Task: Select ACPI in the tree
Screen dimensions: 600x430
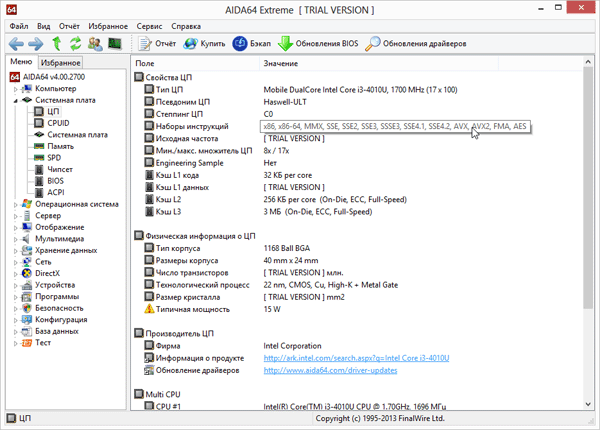Action: tap(49, 192)
